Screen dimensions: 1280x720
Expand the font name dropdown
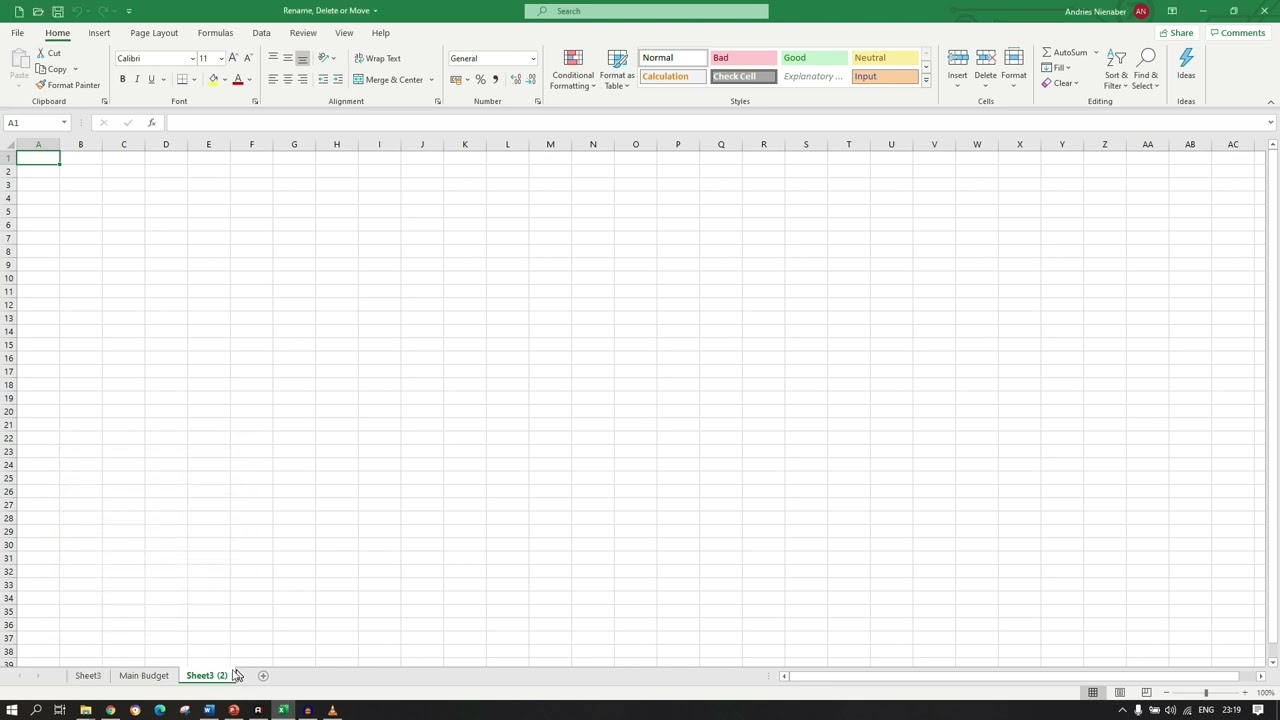(x=192, y=59)
